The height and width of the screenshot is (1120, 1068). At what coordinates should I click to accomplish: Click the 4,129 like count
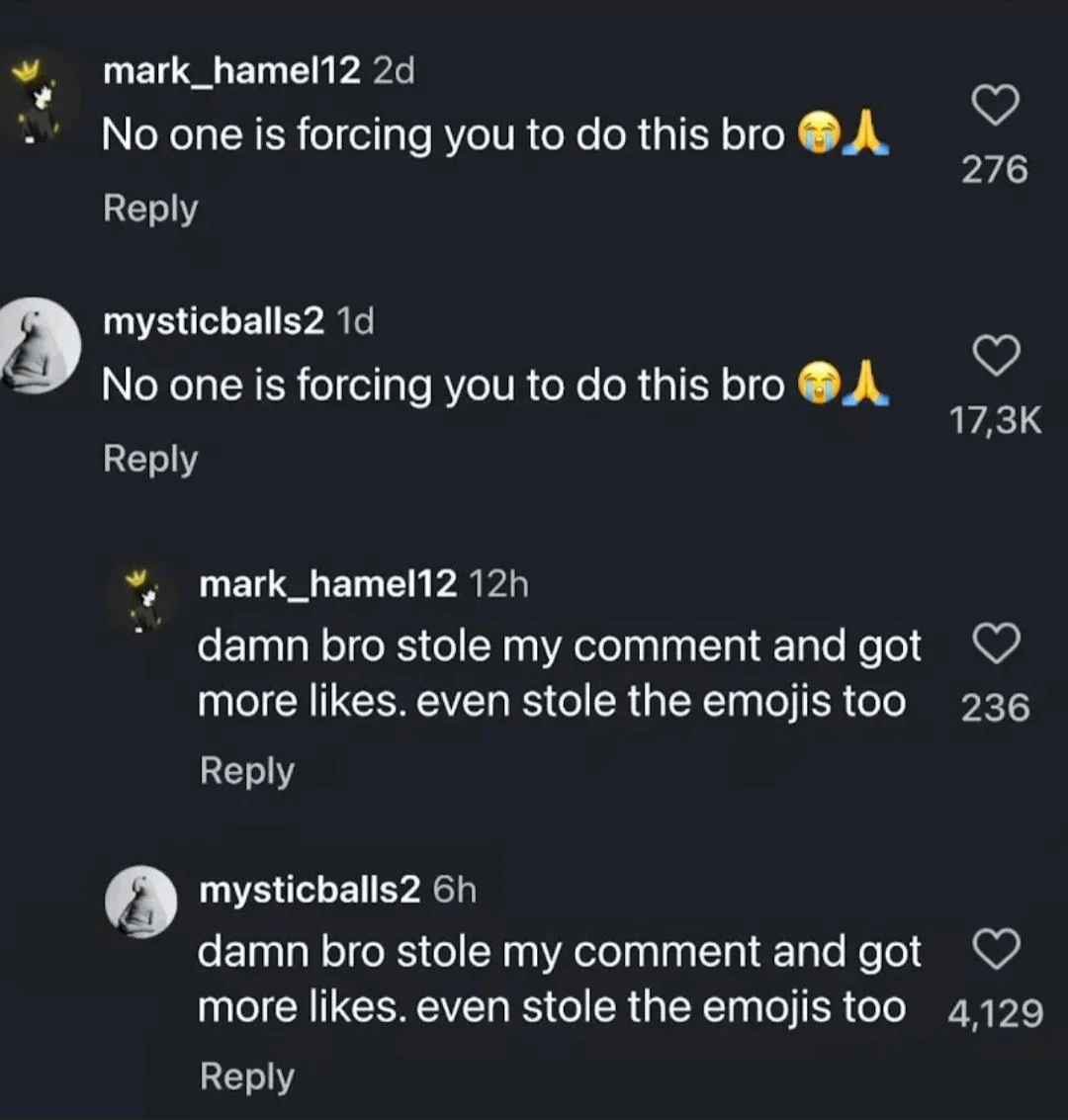click(x=995, y=1013)
